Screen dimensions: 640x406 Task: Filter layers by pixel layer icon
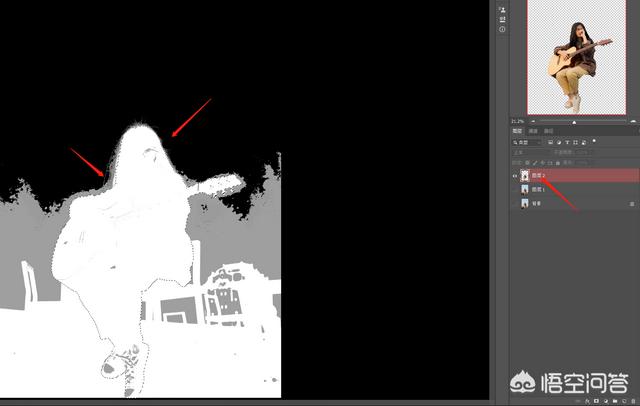pyautogui.click(x=551, y=142)
